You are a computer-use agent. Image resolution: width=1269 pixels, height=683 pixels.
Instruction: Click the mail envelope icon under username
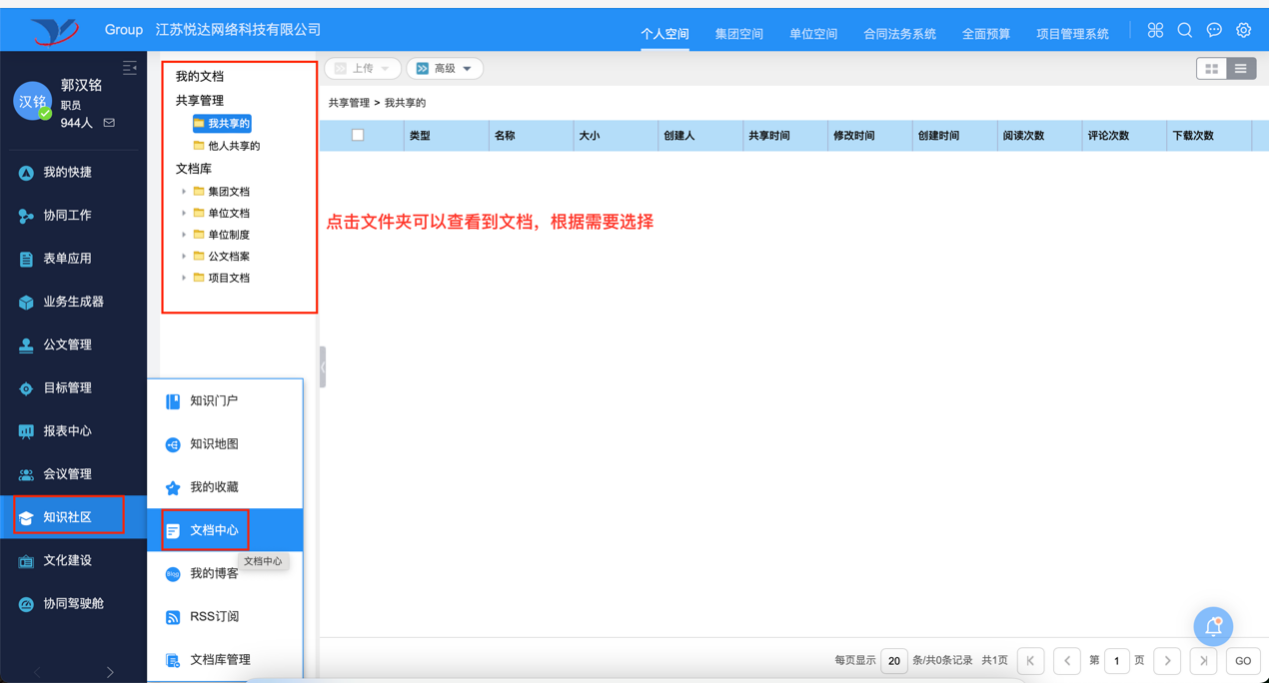click(x=109, y=123)
